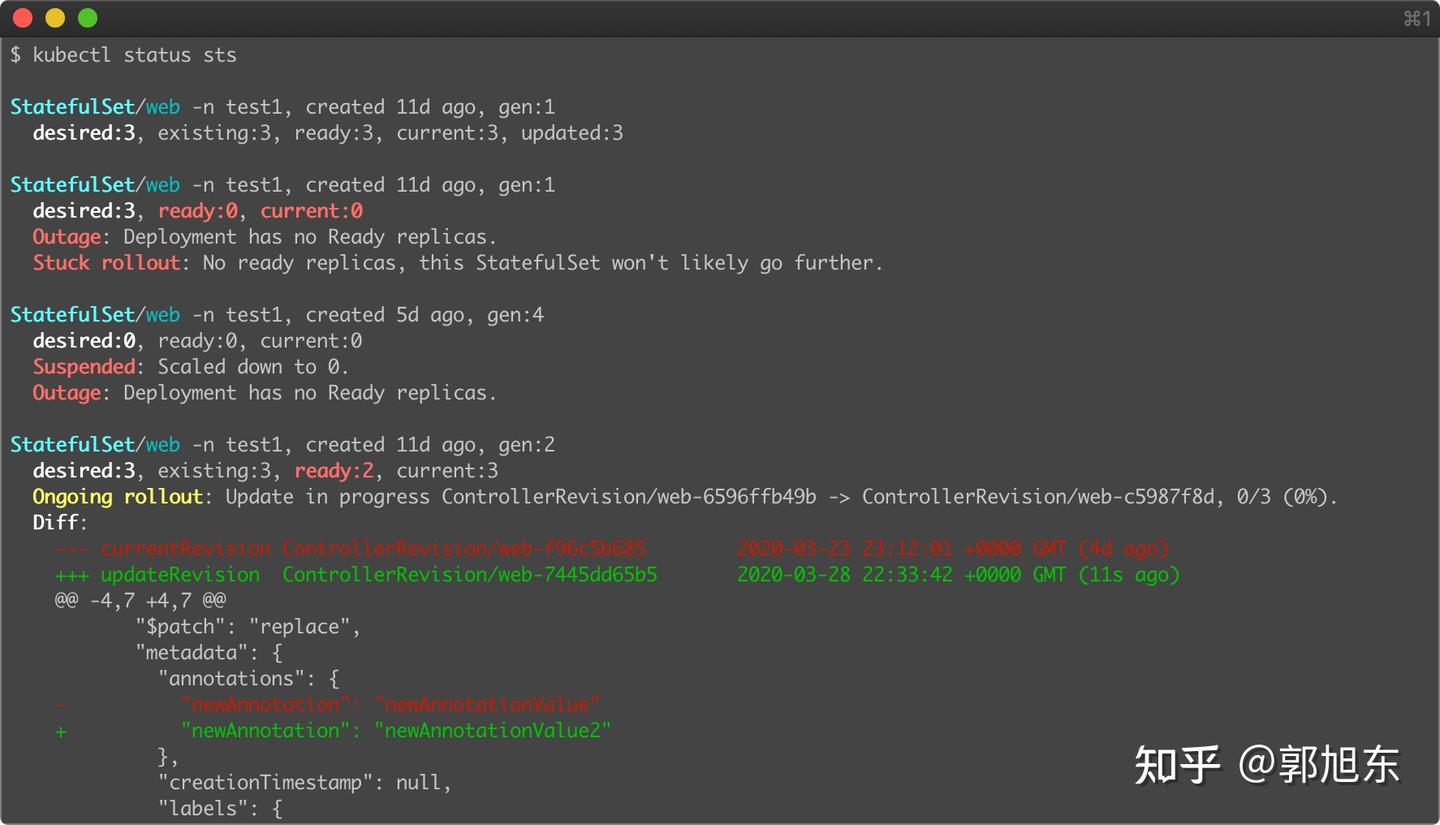Click the red "Suspended" label
This screenshot has width=1440, height=825.
(x=84, y=367)
